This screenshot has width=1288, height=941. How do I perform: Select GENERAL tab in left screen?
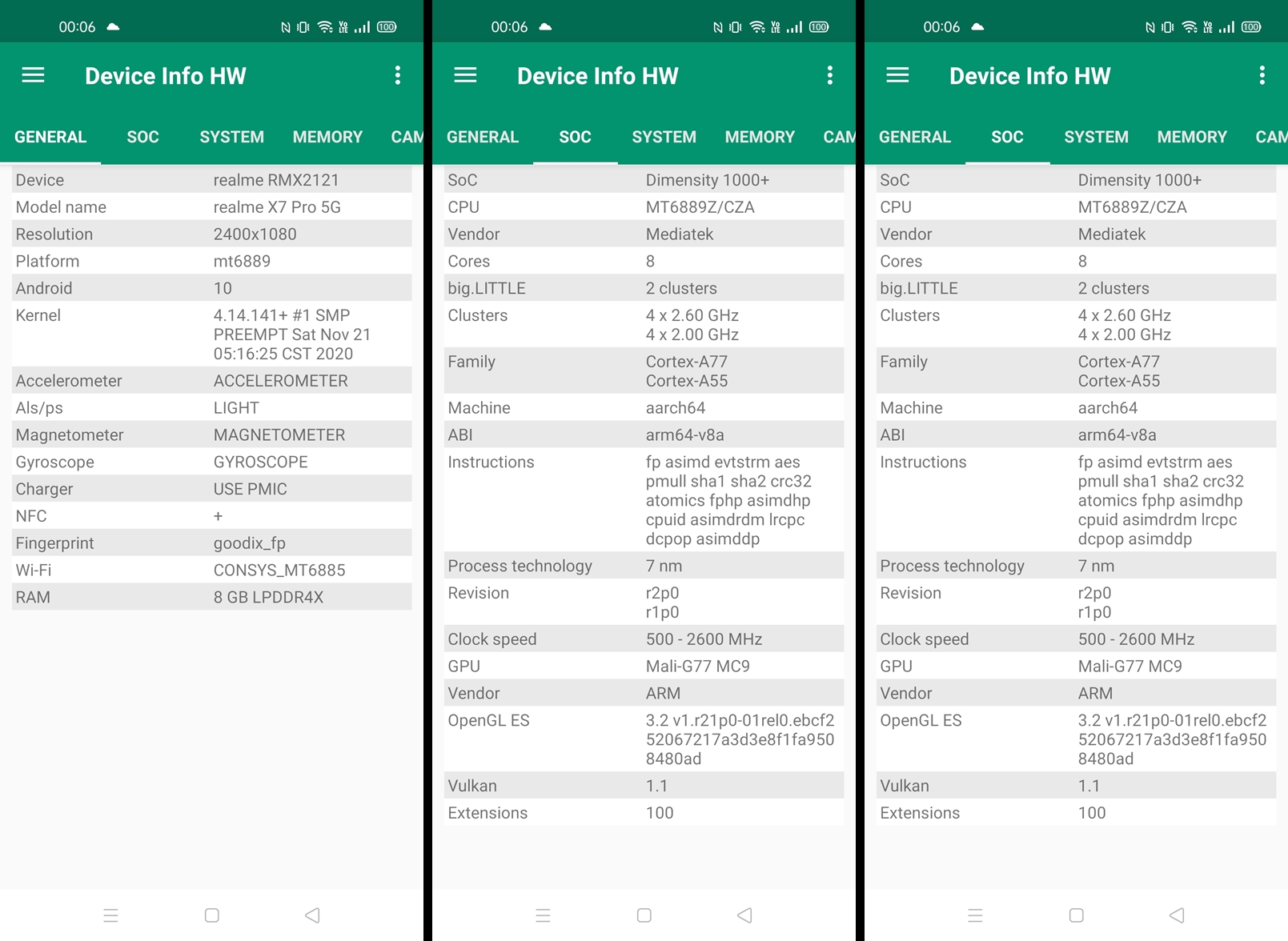pyautogui.click(x=50, y=137)
